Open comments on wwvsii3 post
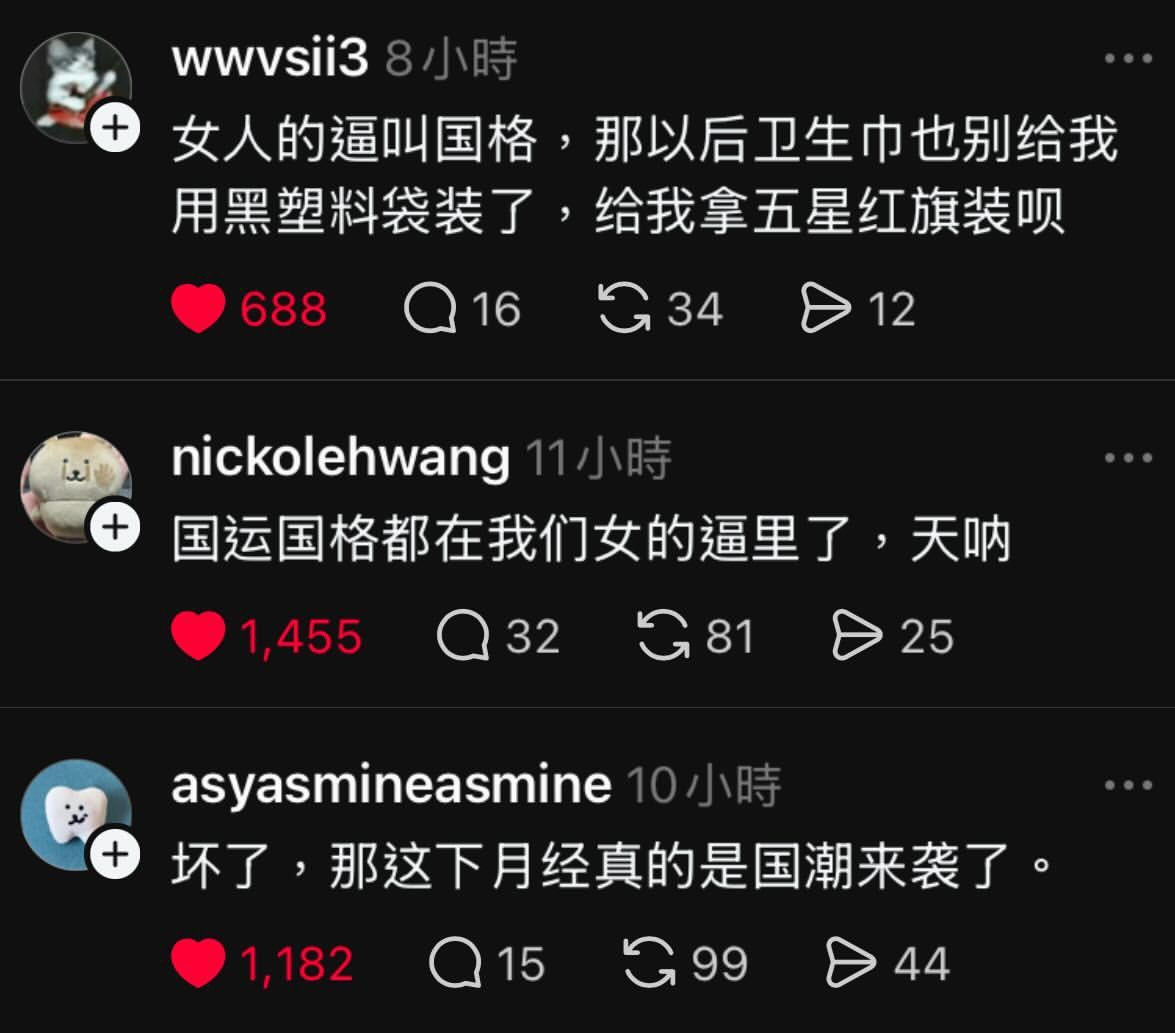Viewport: 1175px width, 1033px height. click(430, 308)
